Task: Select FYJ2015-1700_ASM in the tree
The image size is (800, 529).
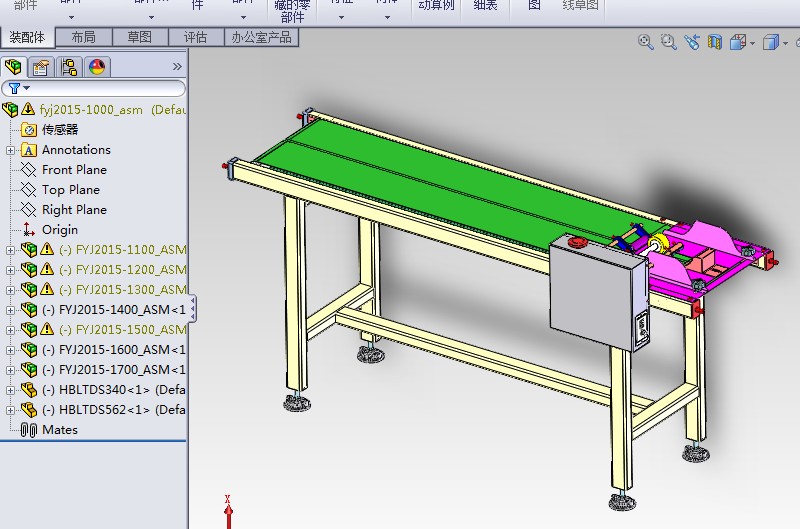Action: point(114,370)
